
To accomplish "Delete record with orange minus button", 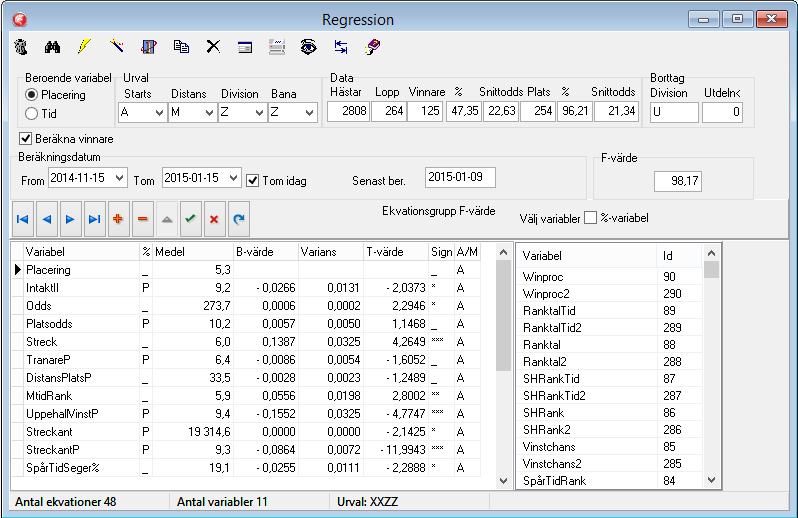I will coord(142,219).
